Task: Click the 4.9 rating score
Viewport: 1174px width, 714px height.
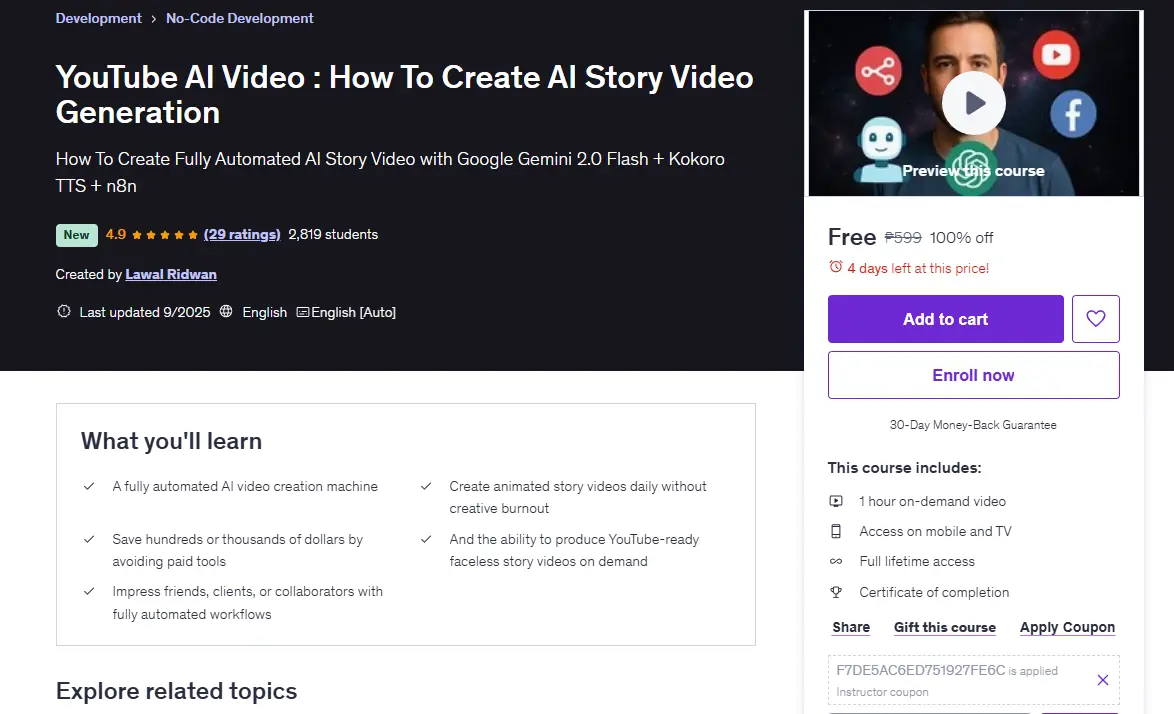Action: [115, 234]
